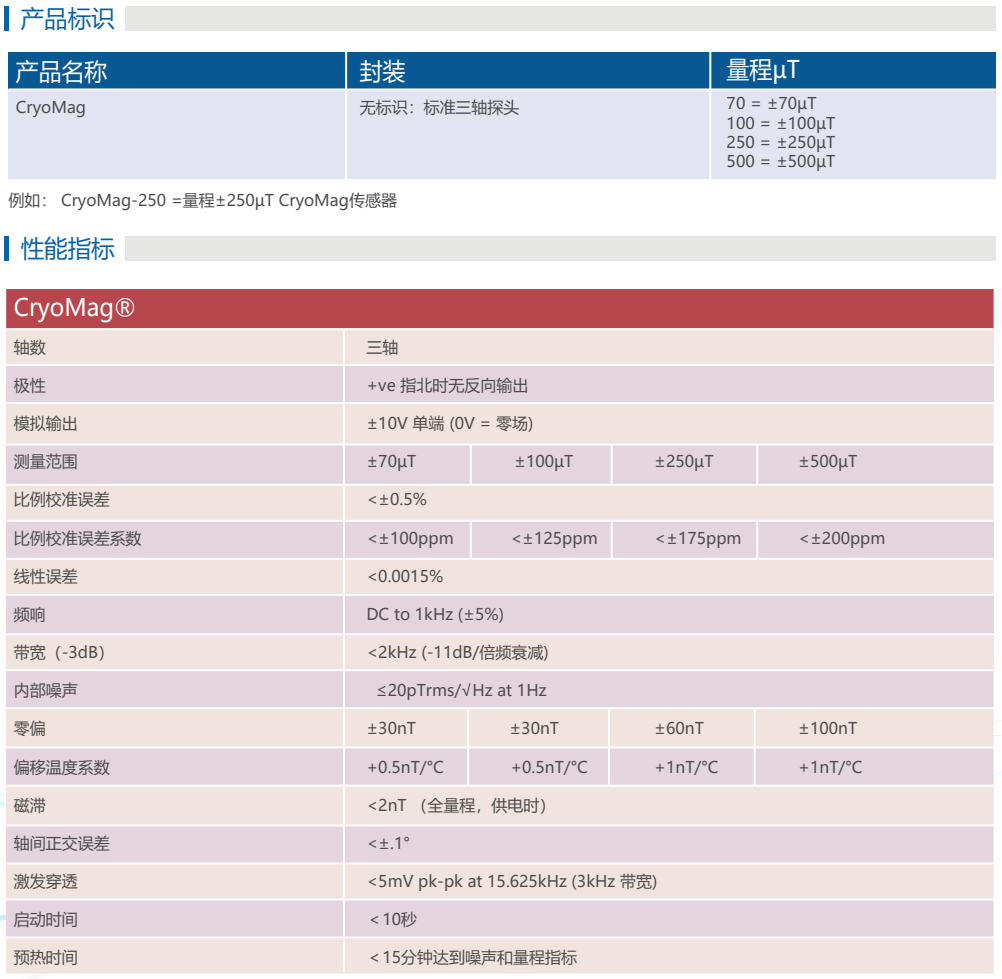Viewport: 1002px width, 979px height.
Task: Click the <2nT （全量程，供电时) value
Action: tap(456, 806)
